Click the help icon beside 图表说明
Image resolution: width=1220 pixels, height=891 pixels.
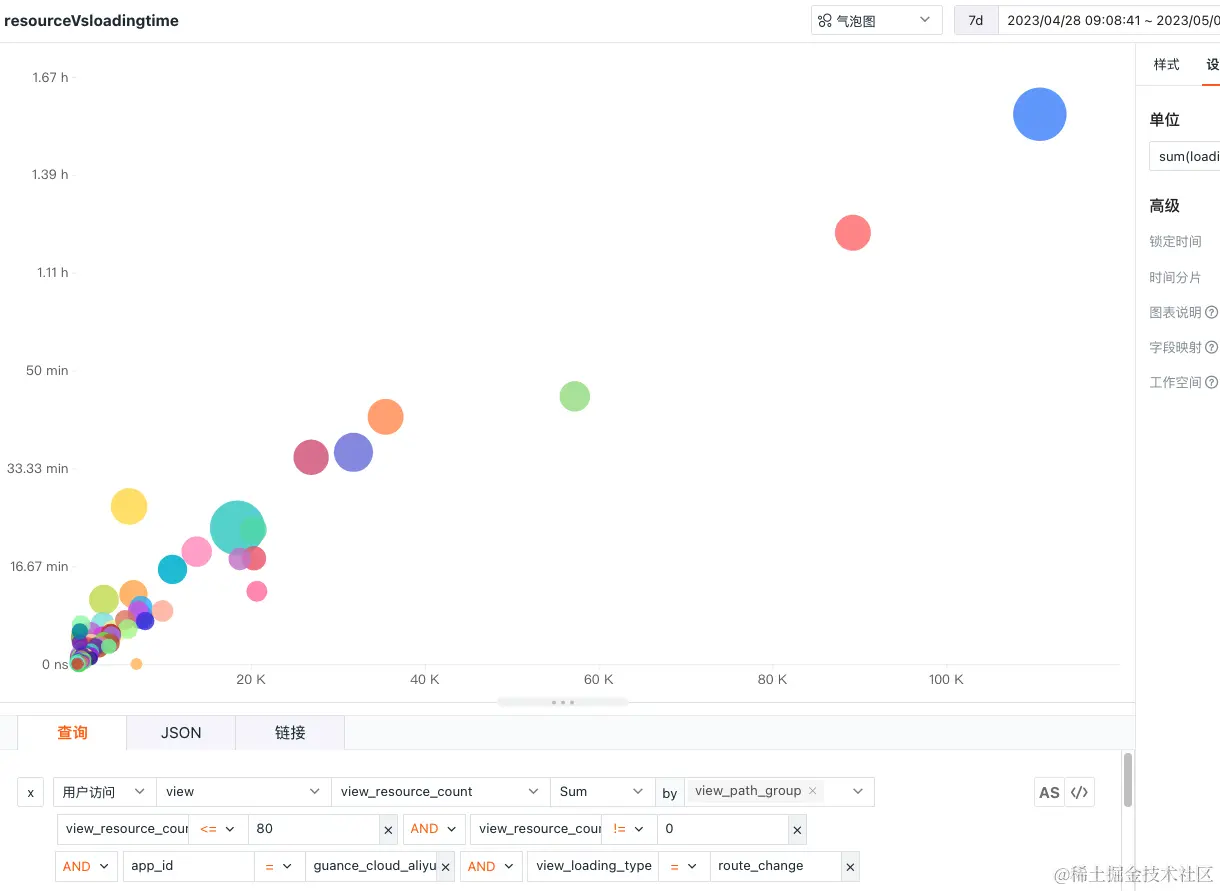coord(1212,313)
